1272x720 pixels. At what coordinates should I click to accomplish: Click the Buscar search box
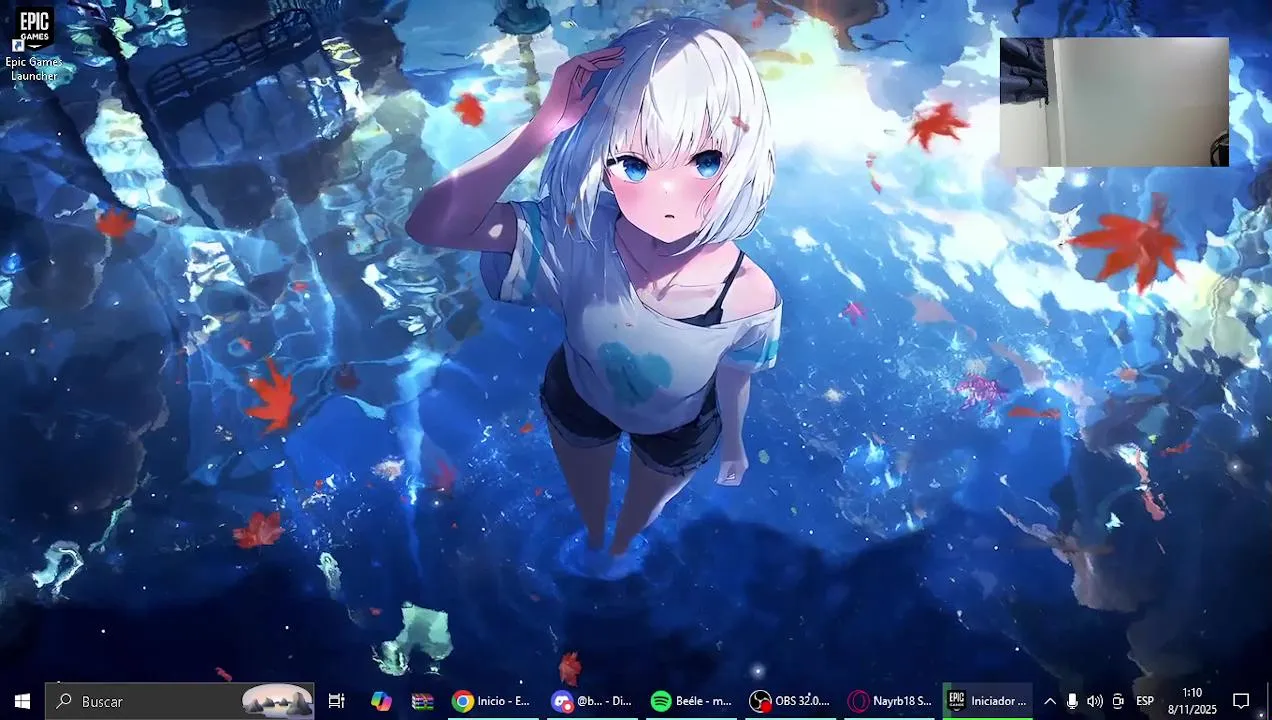click(x=180, y=701)
